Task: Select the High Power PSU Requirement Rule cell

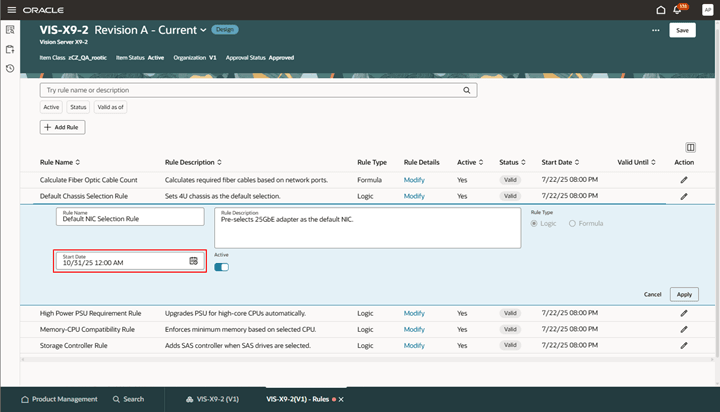Action: (90, 313)
